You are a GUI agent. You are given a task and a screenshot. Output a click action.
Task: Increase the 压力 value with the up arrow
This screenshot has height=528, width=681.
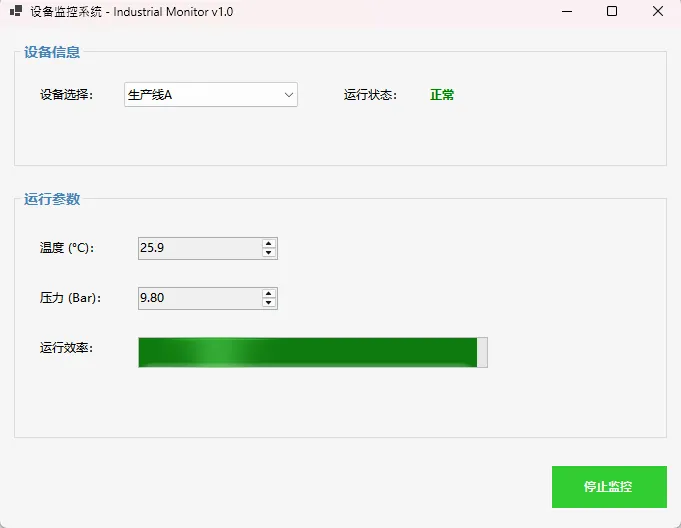[268, 293]
